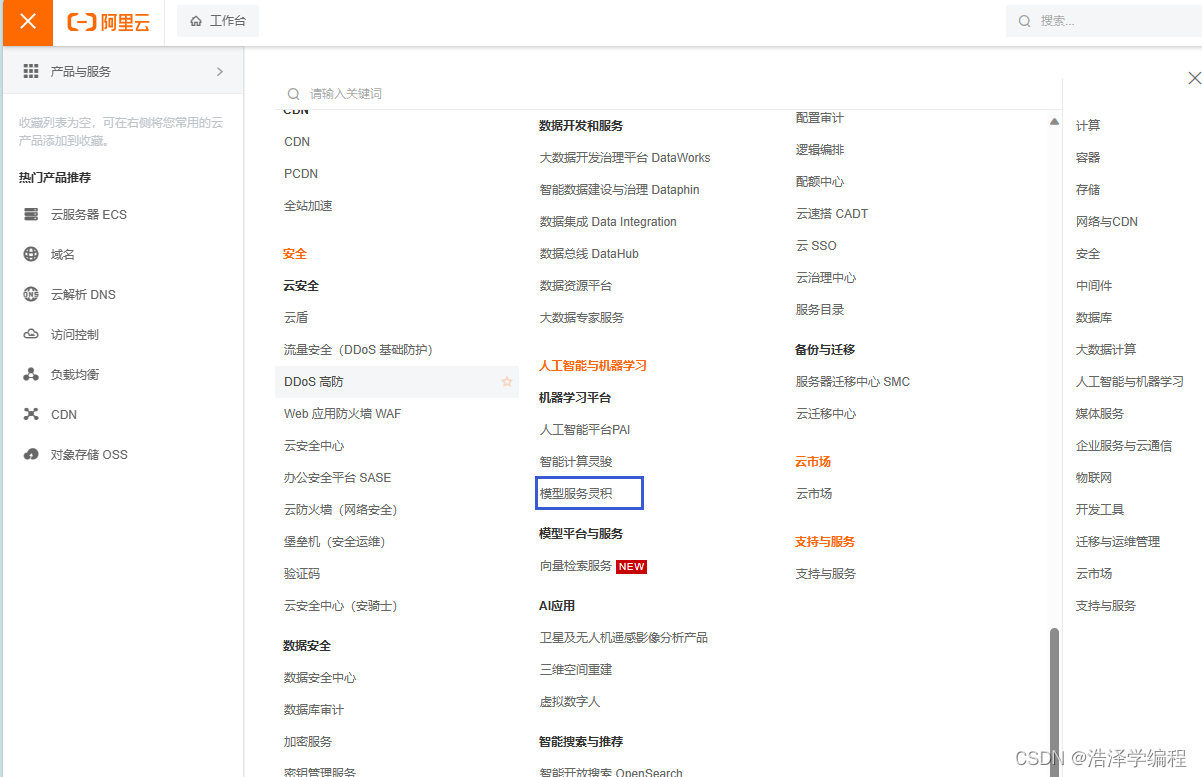Click the scrollbar up arrow in product panel
Image resolution: width=1202 pixels, height=777 pixels.
point(1054,120)
